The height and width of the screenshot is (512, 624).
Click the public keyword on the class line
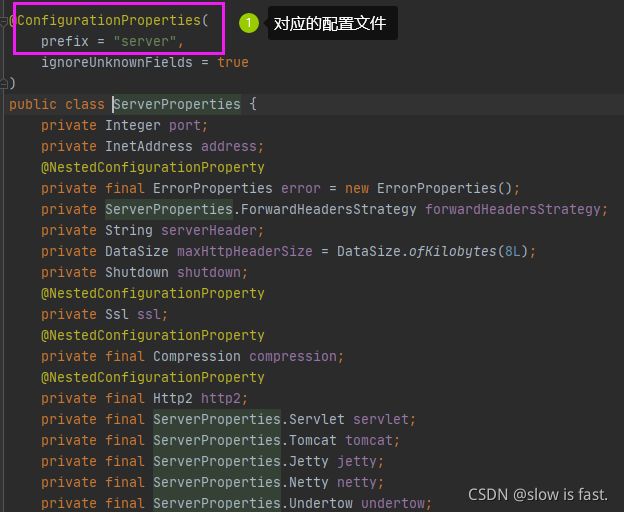click(x=33, y=104)
